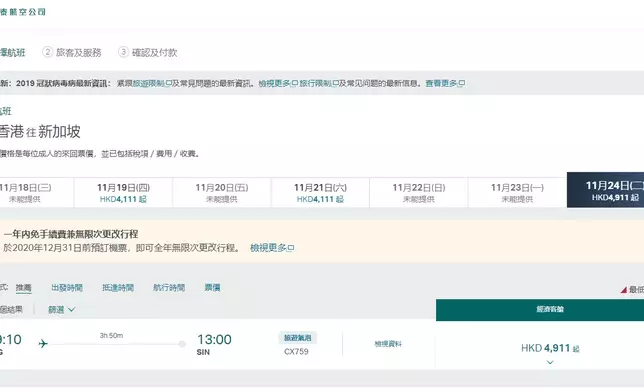Sort results by 航行時間
This screenshot has height=392, width=644.
tap(169, 288)
